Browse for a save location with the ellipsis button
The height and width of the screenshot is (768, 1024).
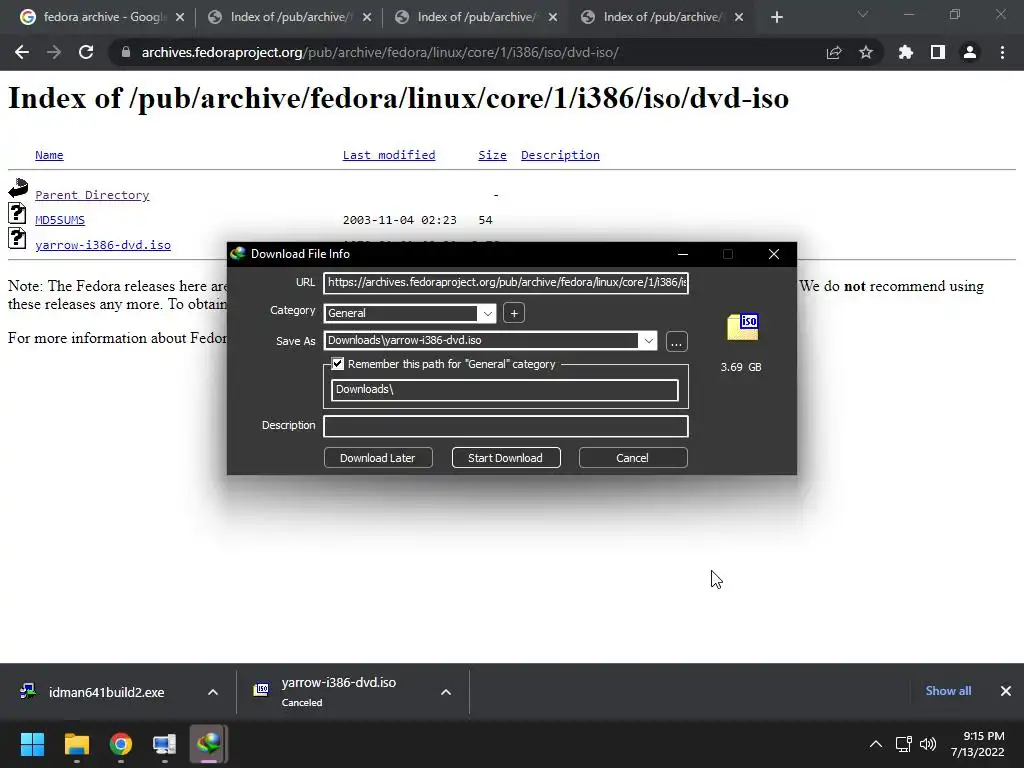click(x=677, y=342)
